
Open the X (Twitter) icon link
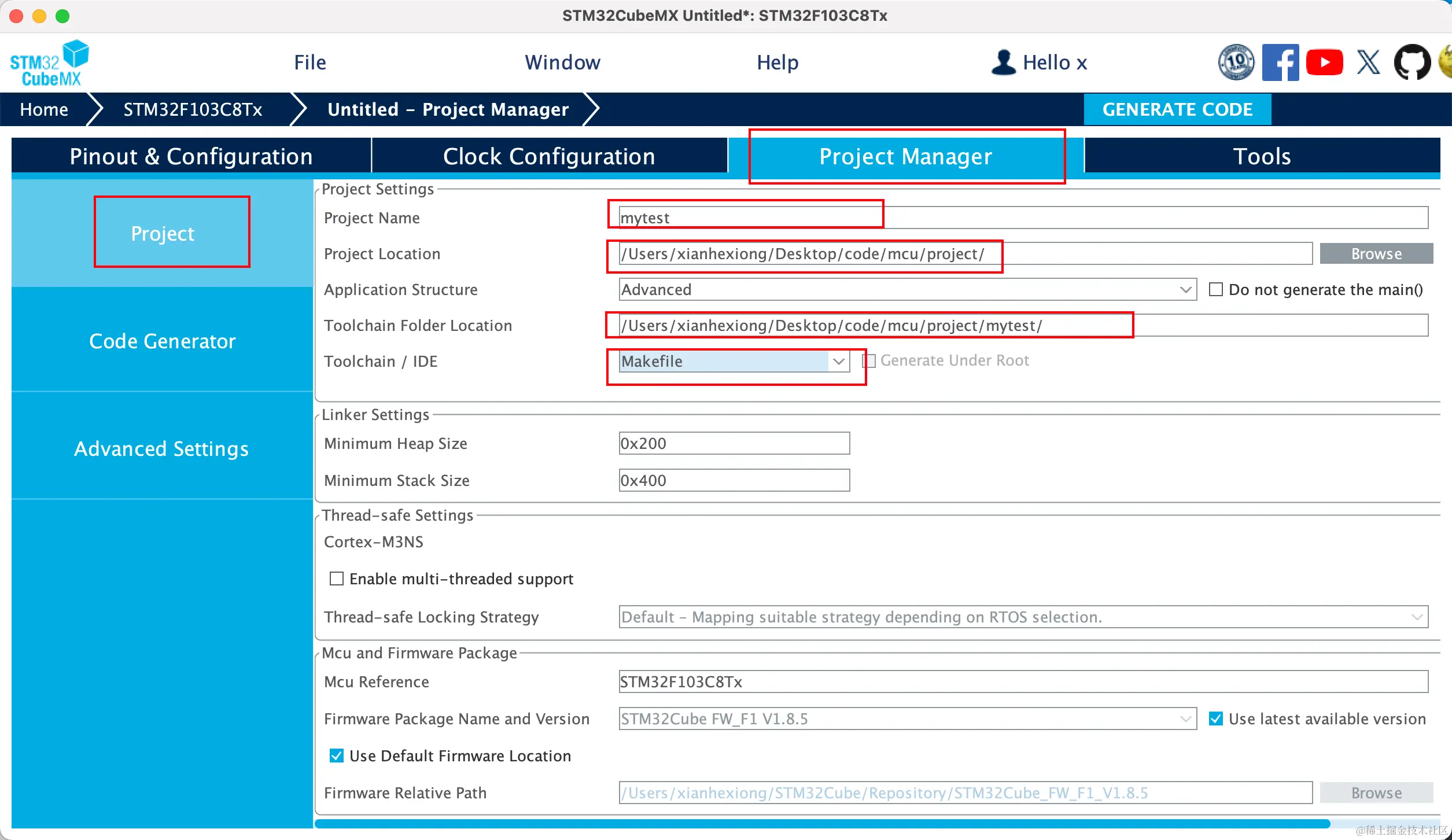coord(1369,62)
